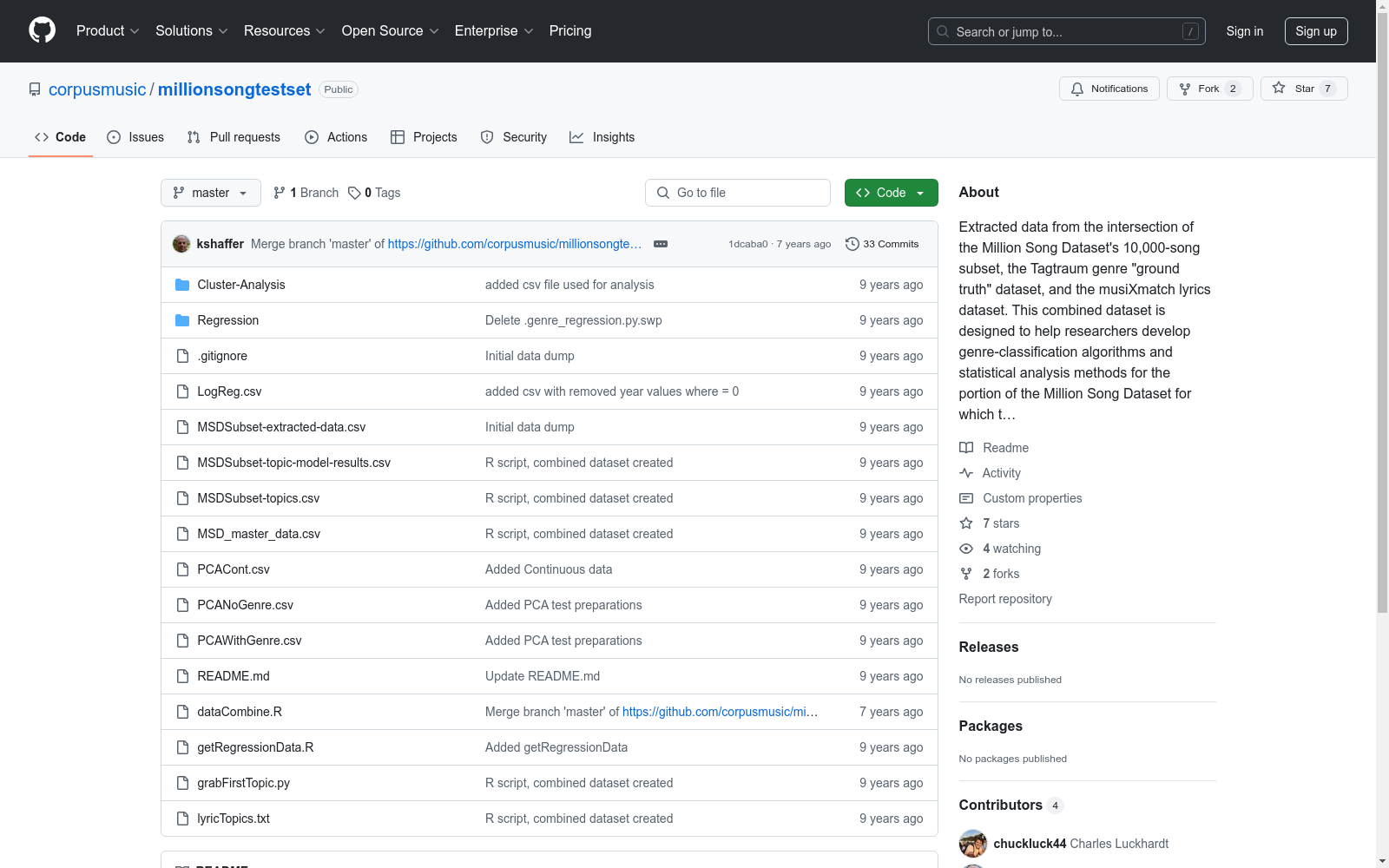Expand the Enterprise menu
Viewport: 1389px width, 868px height.
(x=494, y=31)
